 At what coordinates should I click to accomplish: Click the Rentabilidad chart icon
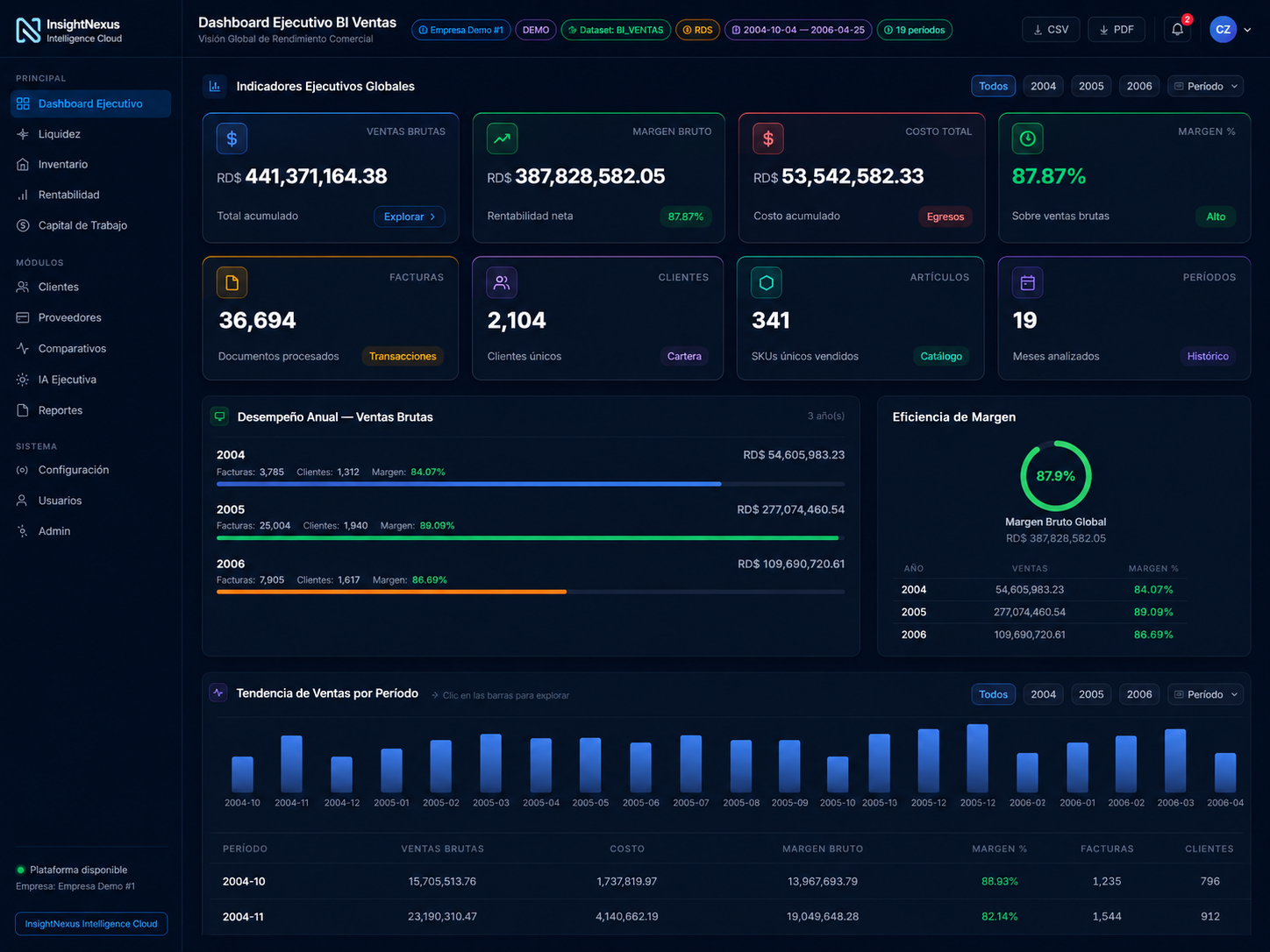coord(23,195)
